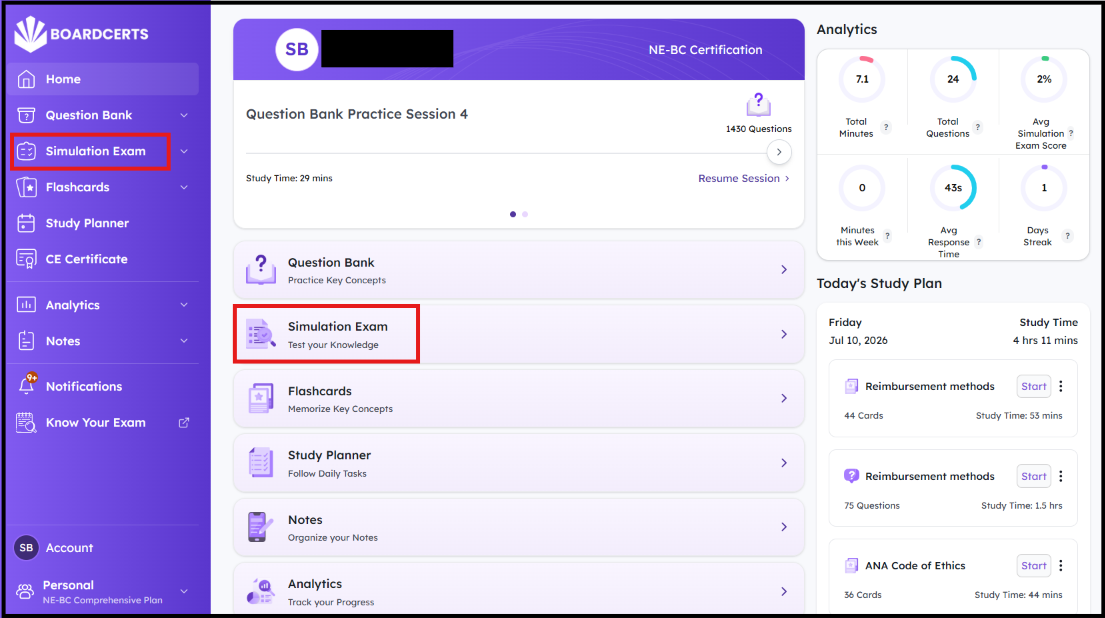
Task: Expand the Question Bank sidebar chevron
Action: pos(184,116)
